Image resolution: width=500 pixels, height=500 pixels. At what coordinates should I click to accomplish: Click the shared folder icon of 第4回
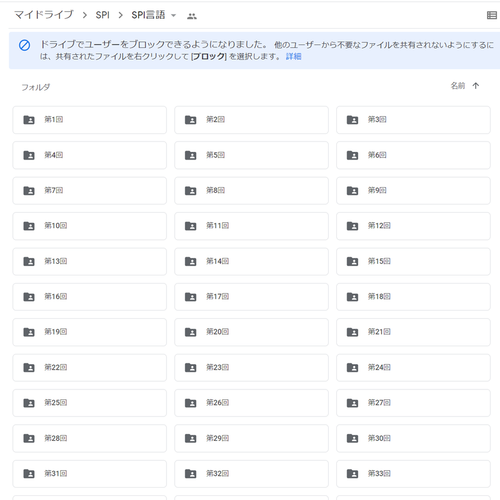point(29,155)
